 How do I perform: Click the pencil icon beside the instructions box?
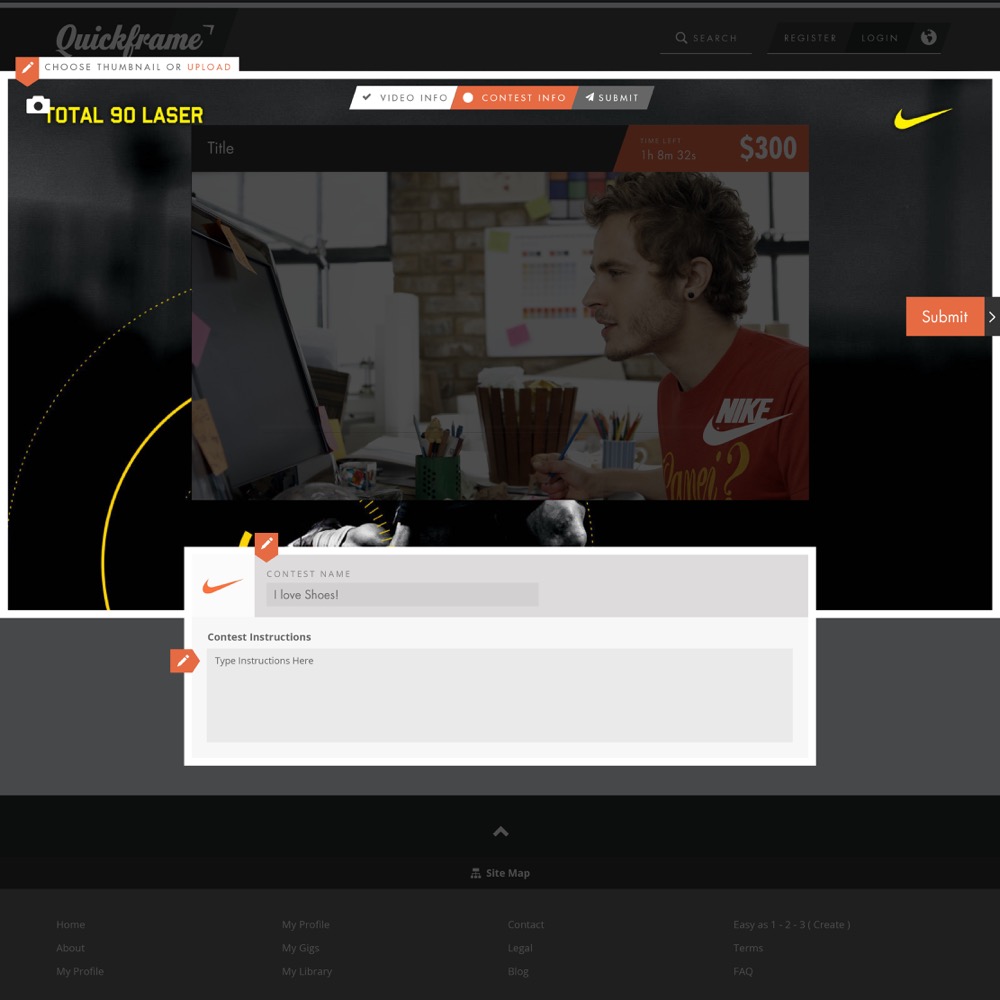184,661
